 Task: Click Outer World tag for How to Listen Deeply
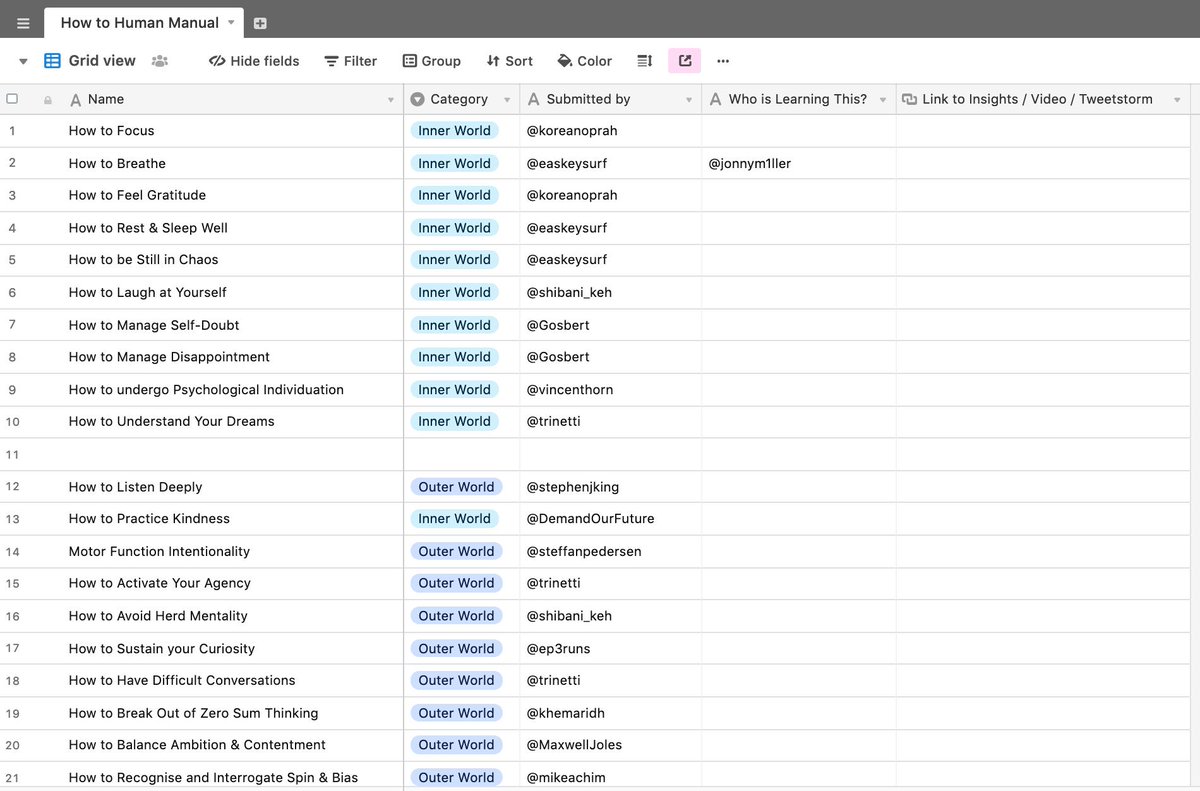pos(456,487)
